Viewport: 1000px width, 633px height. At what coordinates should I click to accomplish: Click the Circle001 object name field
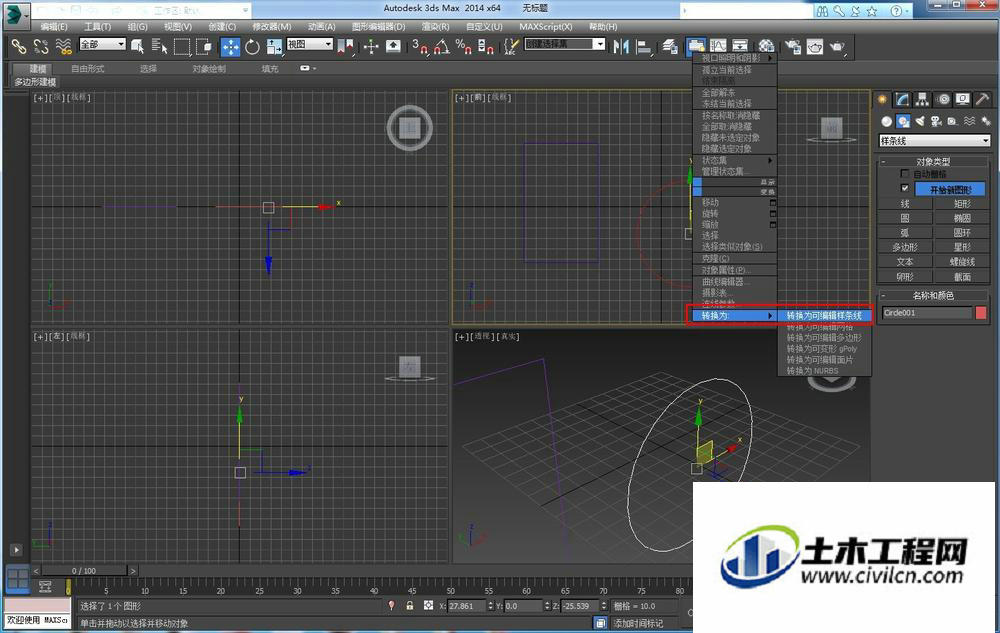point(927,312)
